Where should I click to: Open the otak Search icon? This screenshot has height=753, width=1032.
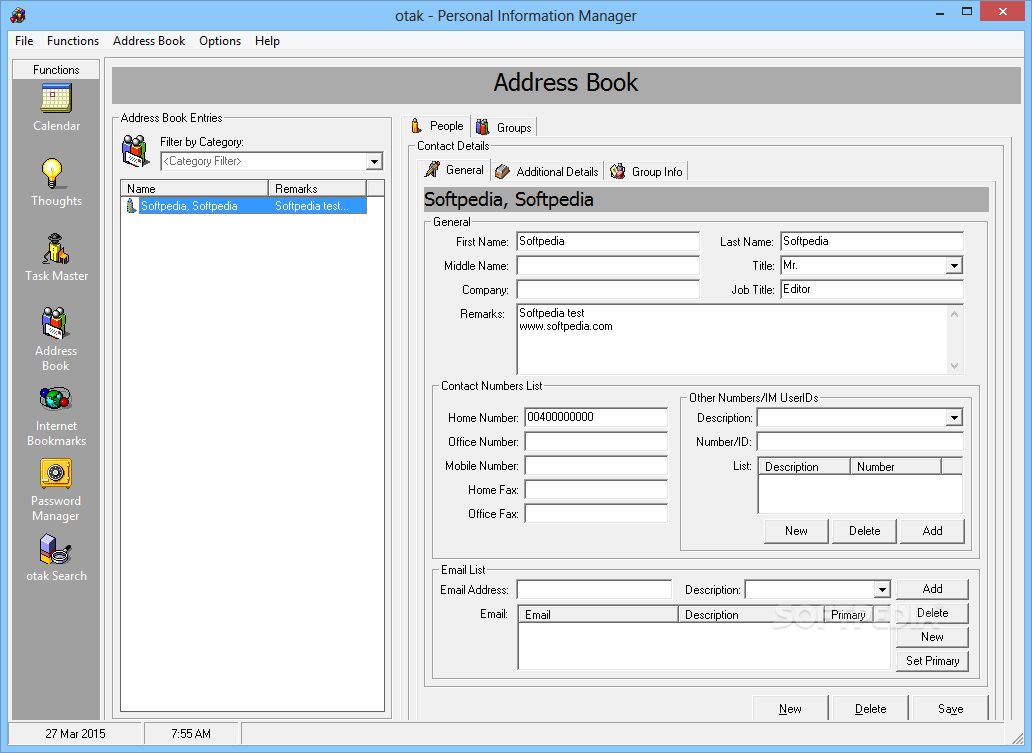(55, 549)
